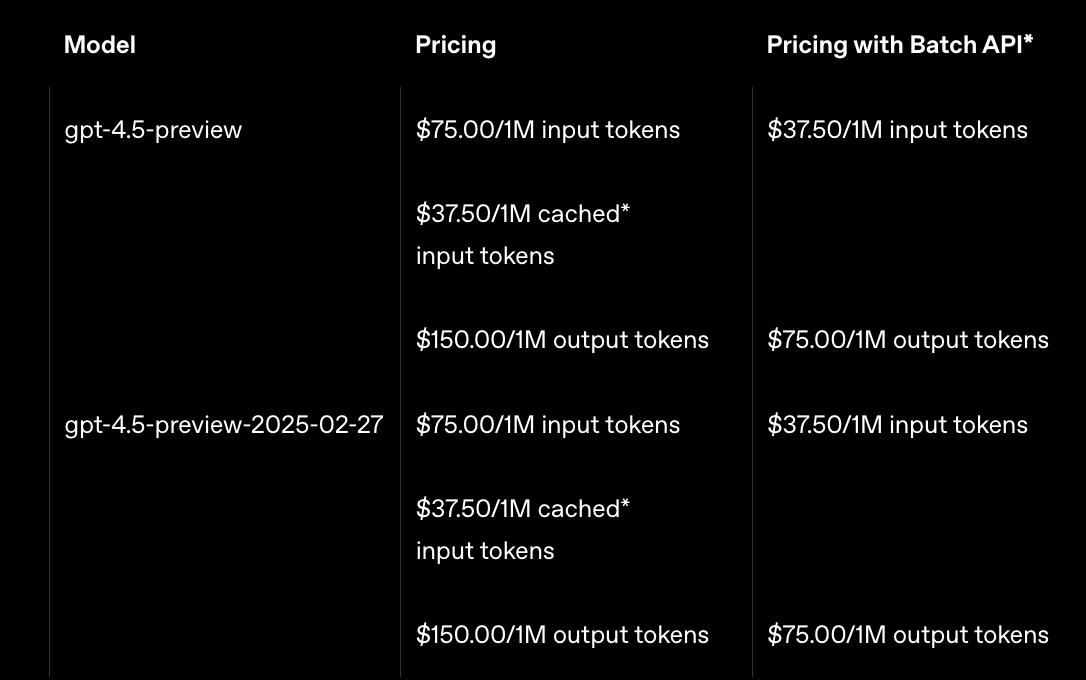Click the "Pricing" column header

(x=455, y=45)
